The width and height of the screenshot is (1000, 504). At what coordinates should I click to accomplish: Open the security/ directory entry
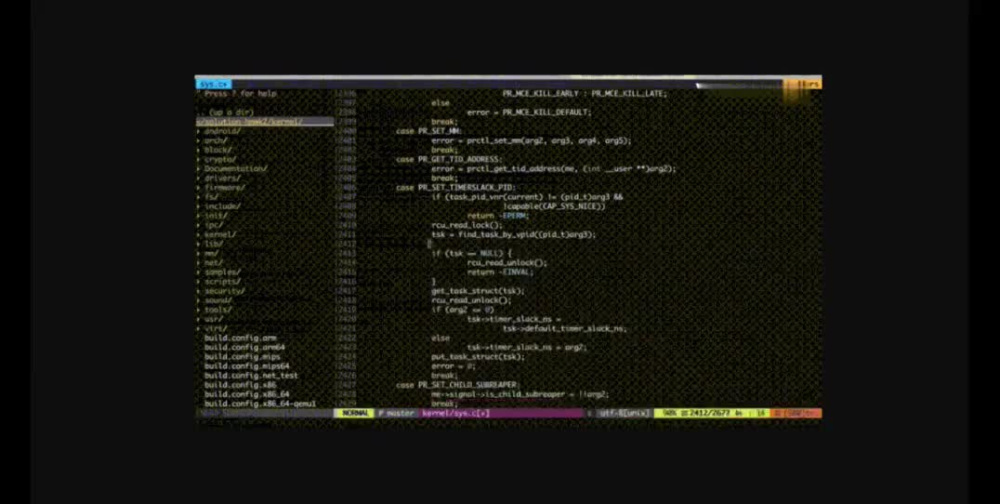pos(224,291)
